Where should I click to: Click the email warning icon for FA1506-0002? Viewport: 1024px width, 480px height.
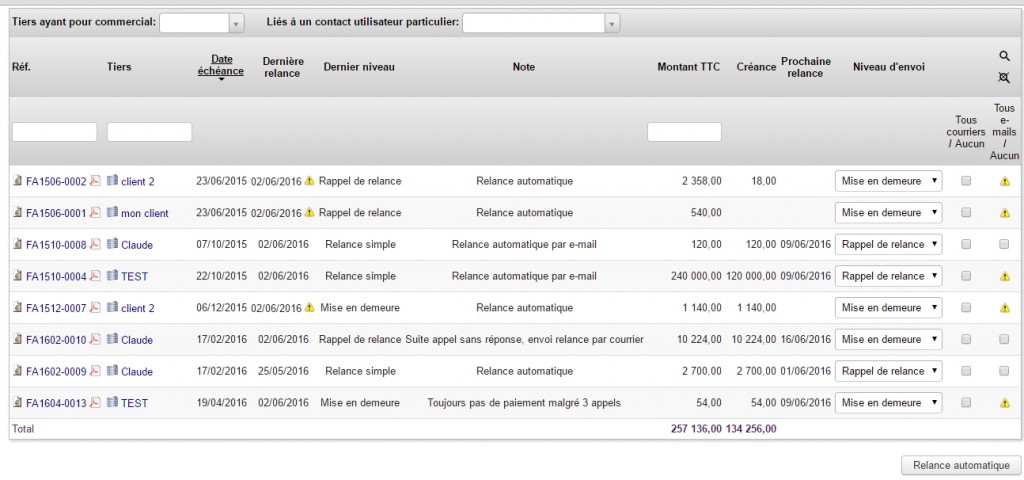tap(1004, 181)
